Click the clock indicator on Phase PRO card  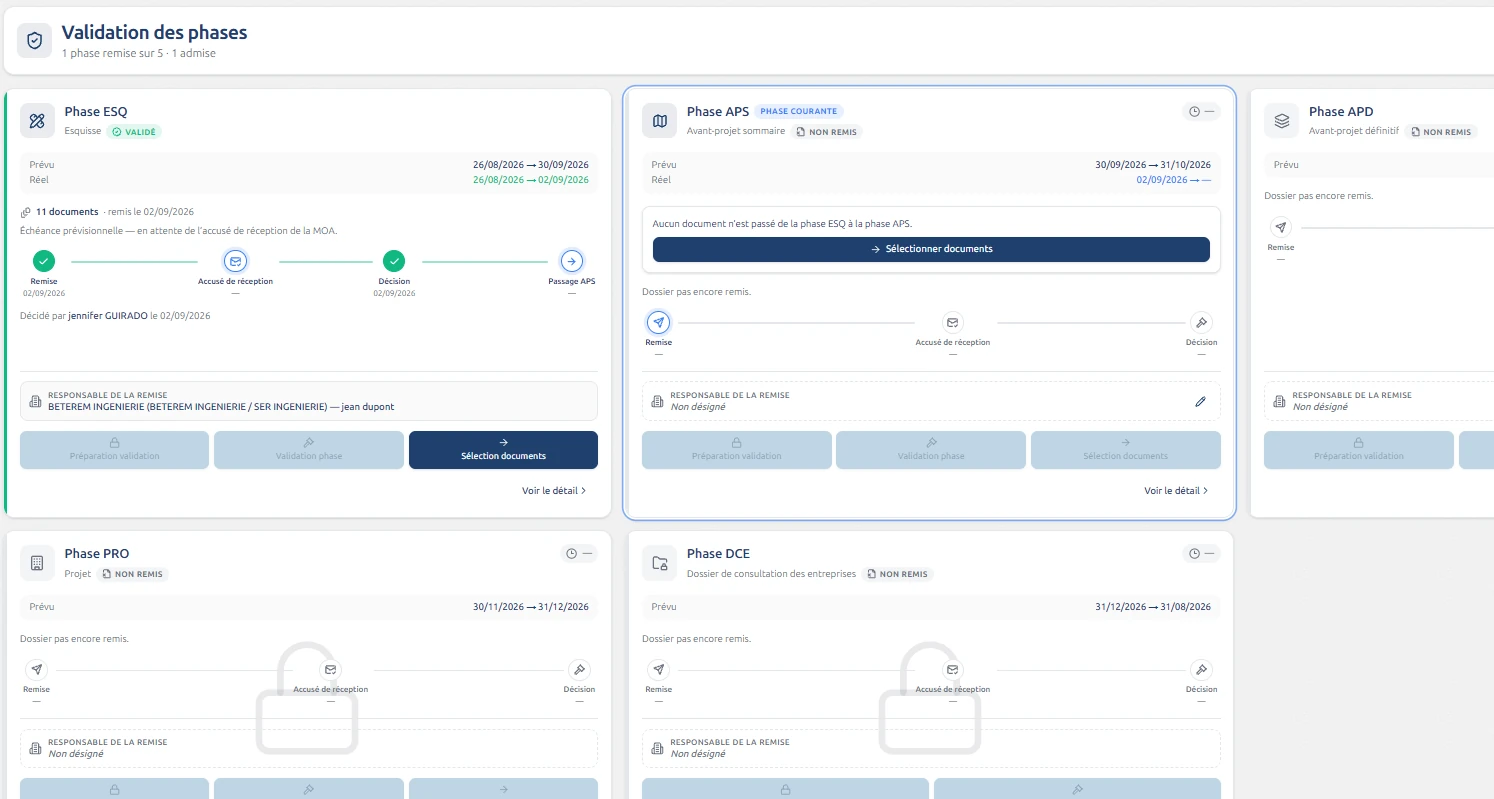tap(579, 553)
